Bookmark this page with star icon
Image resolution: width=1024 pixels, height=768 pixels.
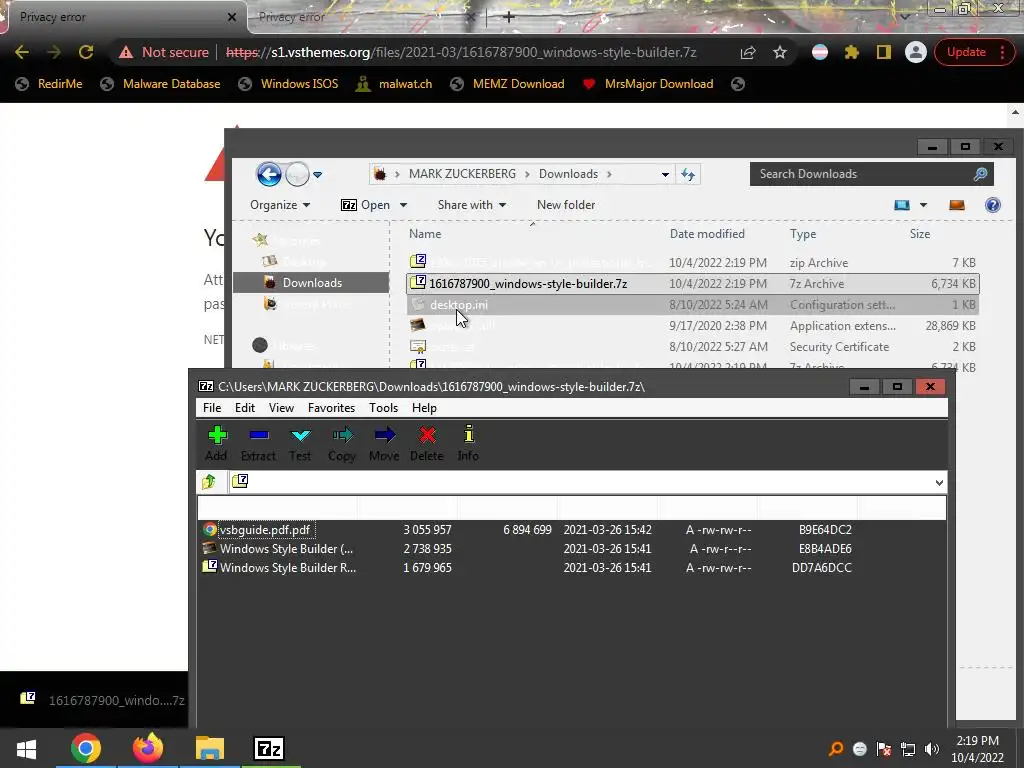pyautogui.click(x=780, y=52)
